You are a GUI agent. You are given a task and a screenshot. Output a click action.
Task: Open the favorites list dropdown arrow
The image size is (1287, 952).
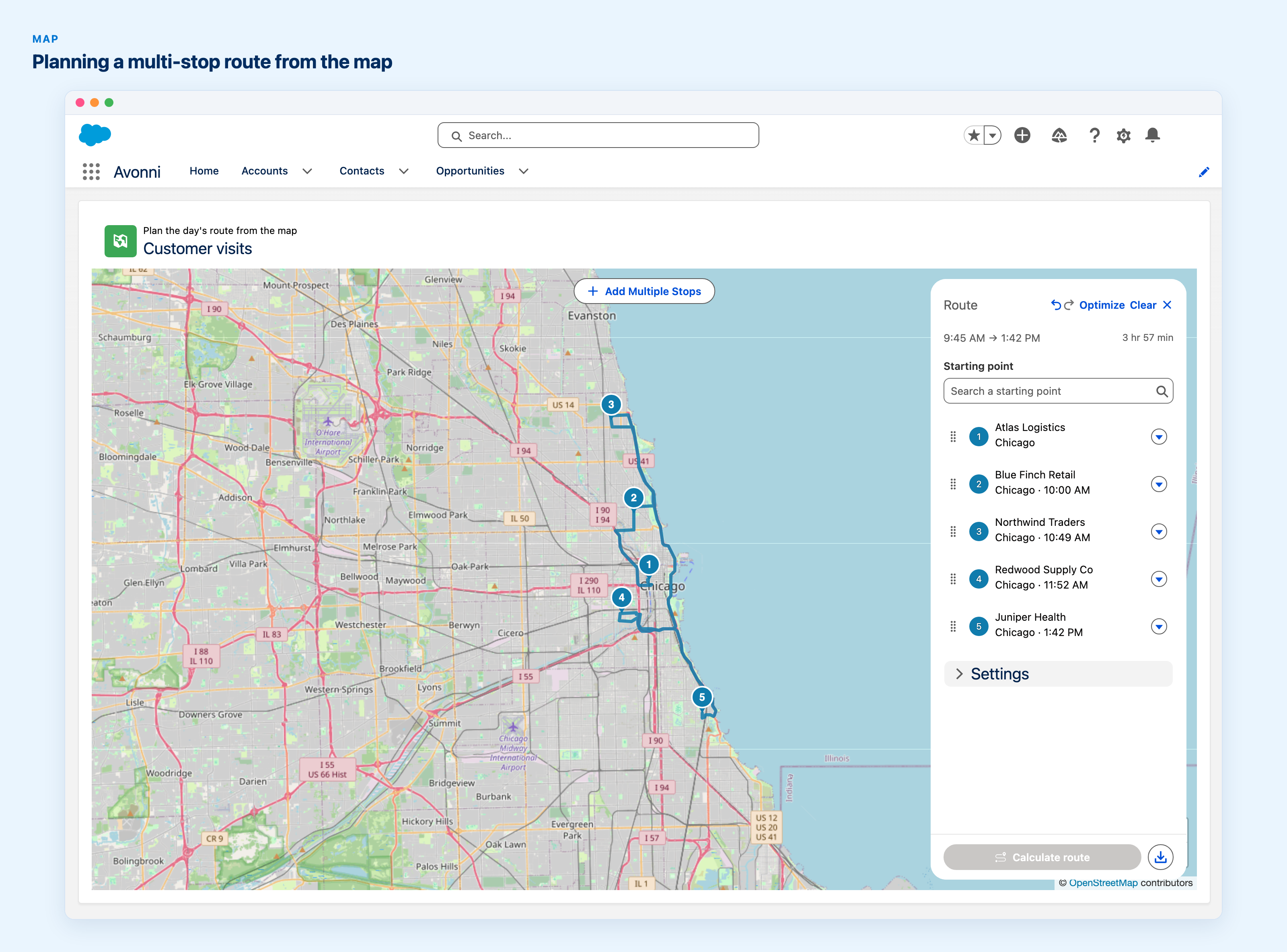click(993, 135)
